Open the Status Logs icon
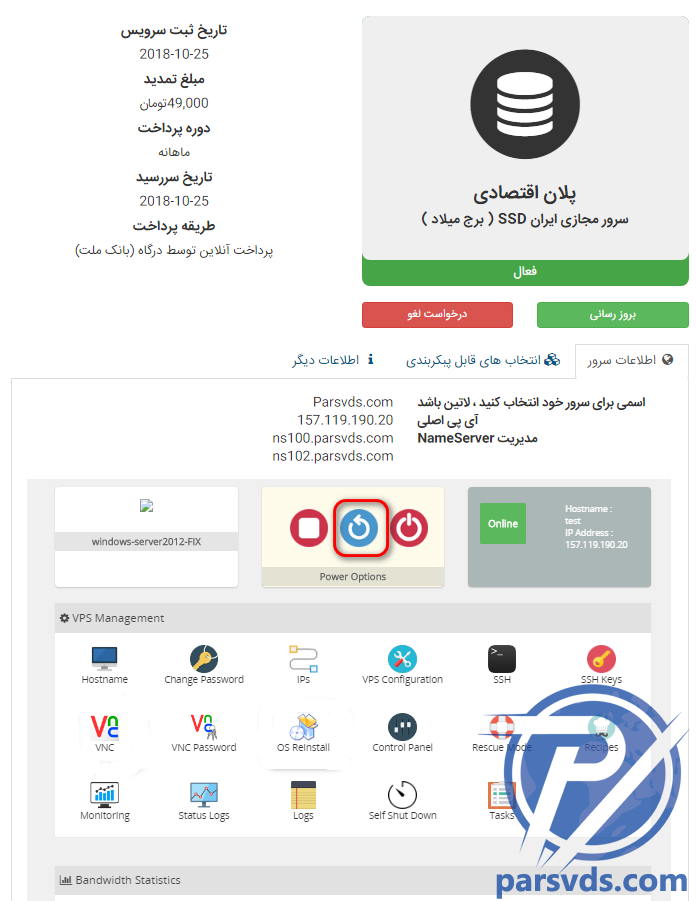The width and height of the screenshot is (698, 901). 204,795
